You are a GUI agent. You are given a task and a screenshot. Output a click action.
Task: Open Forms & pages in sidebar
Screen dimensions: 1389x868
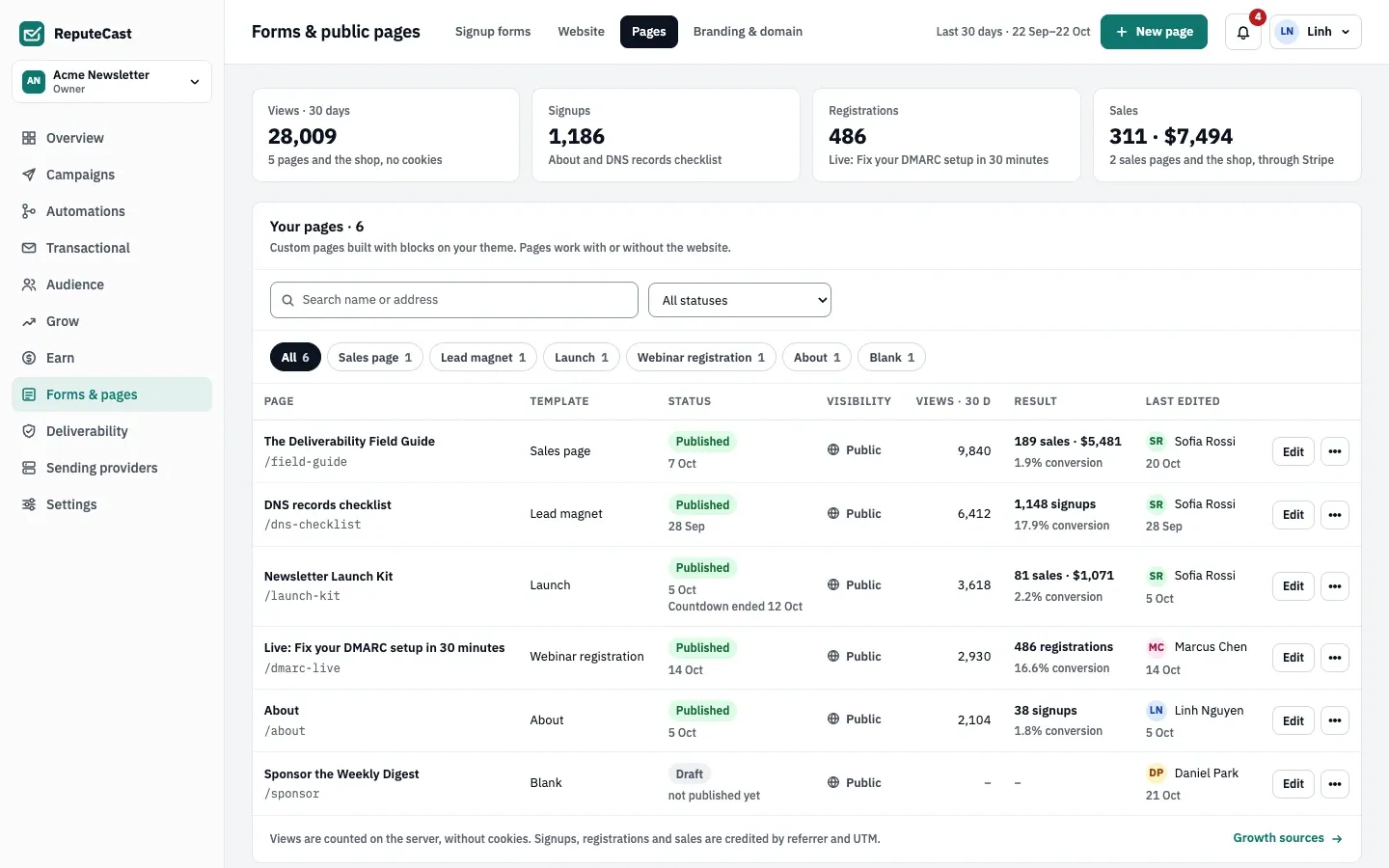[112, 394]
